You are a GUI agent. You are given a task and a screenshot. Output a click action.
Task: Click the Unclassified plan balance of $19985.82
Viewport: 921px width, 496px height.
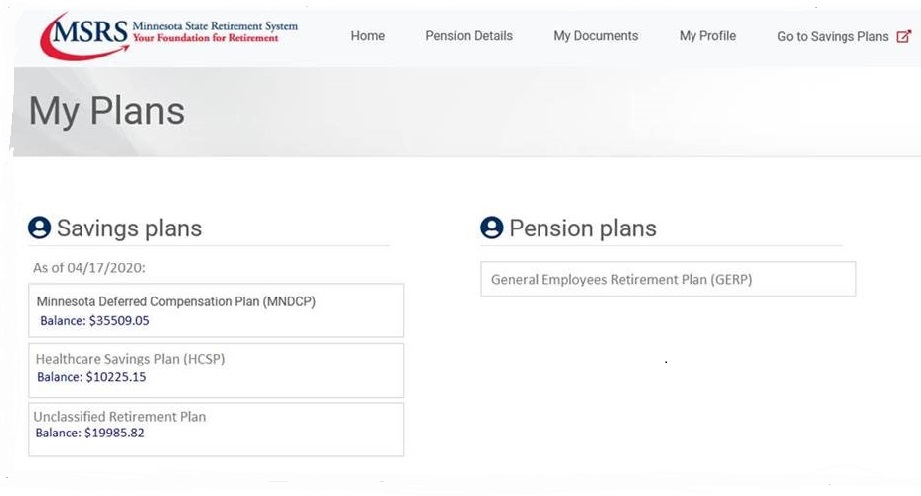click(90, 433)
